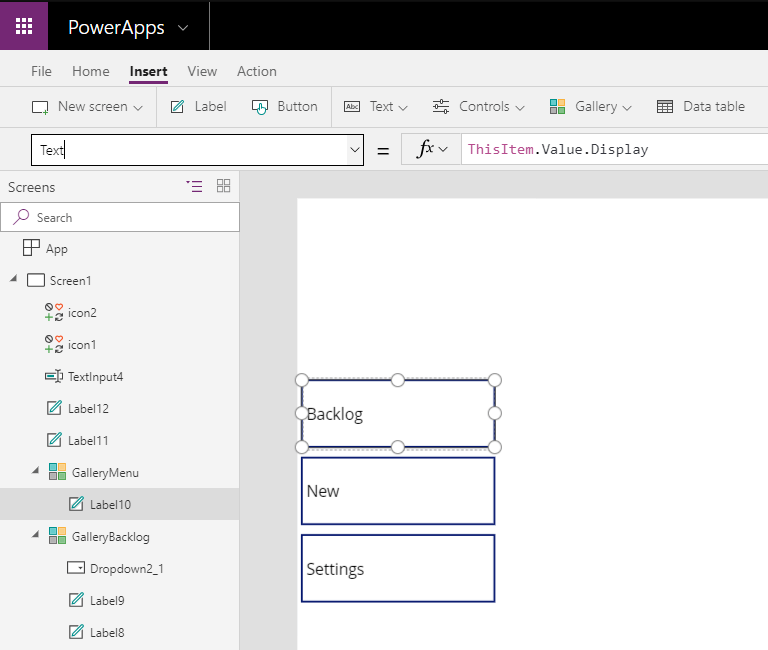This screenshot has width=768, height=650.
Task: Expand the New screen dropdown arrow
Action: 138,108
